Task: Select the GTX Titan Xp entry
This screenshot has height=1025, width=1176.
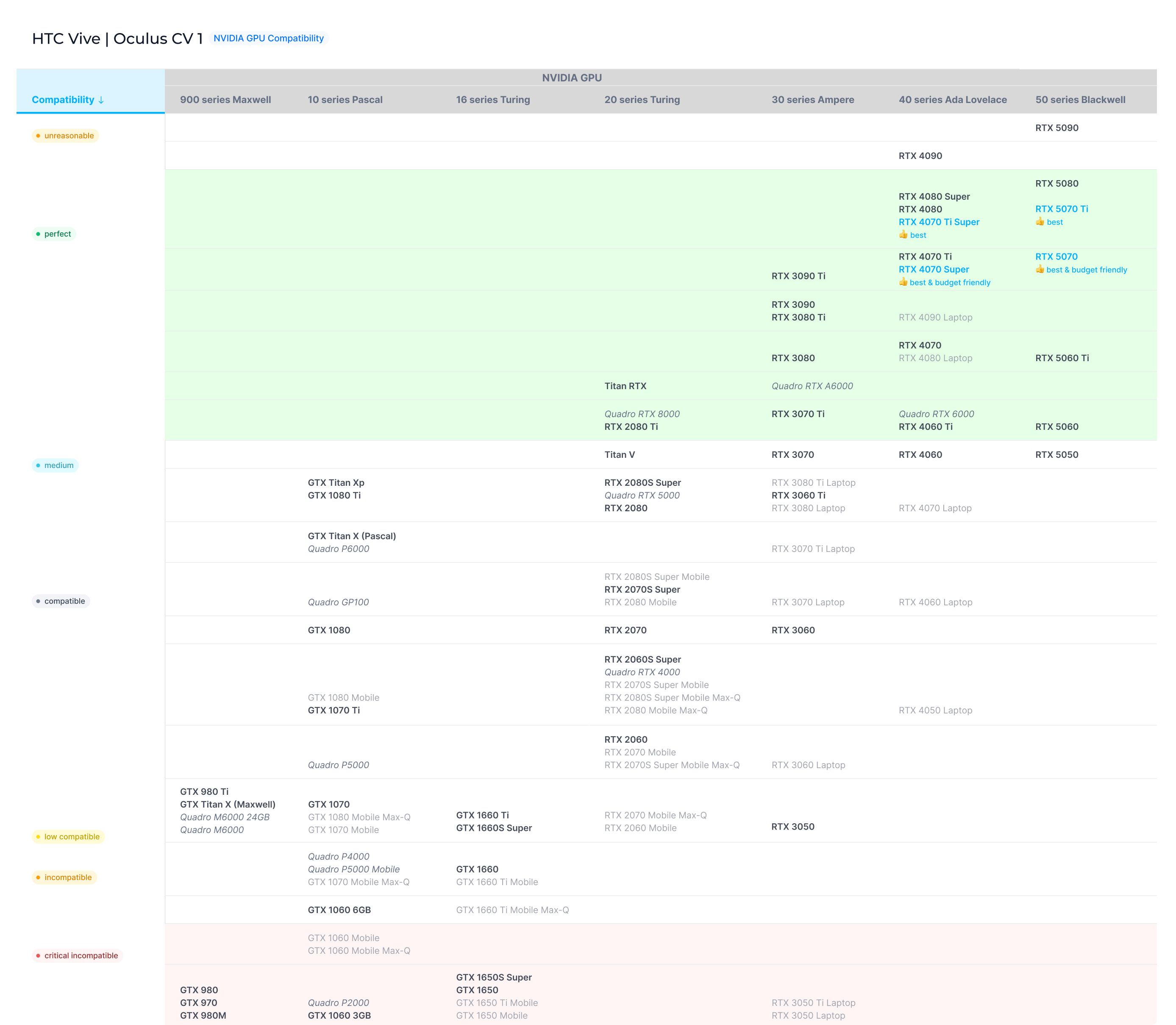Action: [x=336, y=483]
